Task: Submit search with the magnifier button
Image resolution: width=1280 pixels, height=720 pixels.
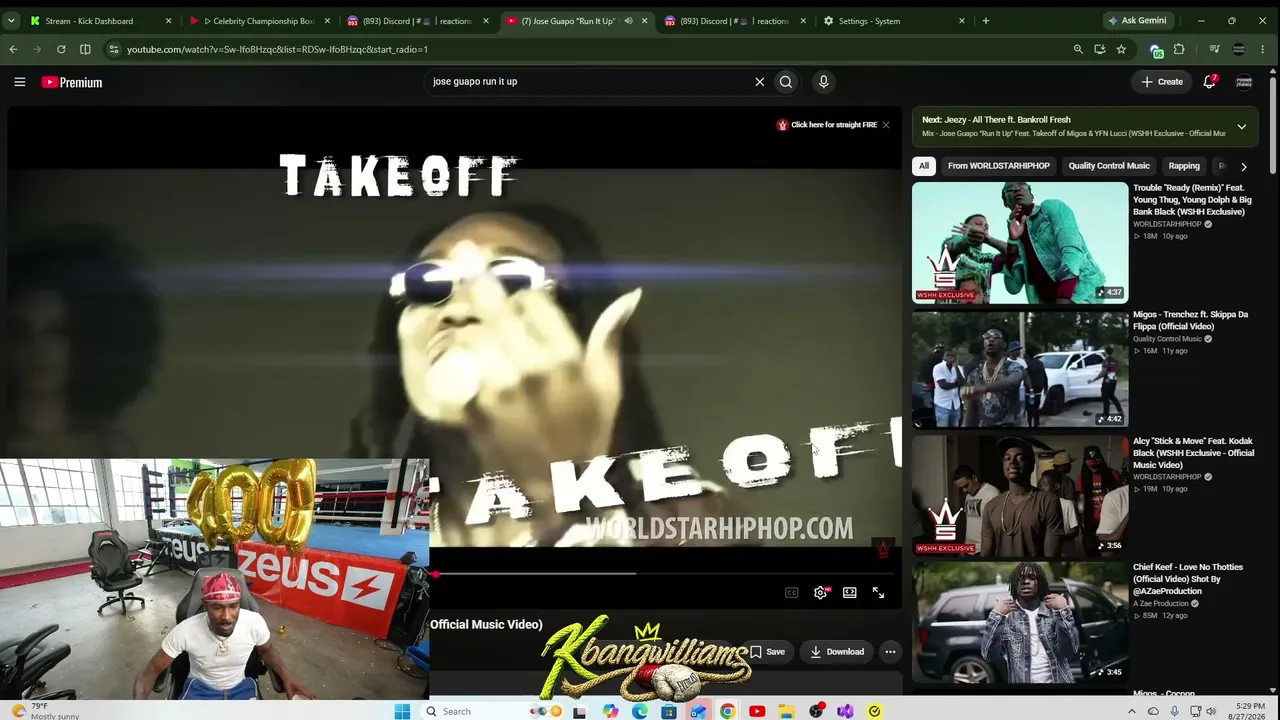Action: (786, 82)
